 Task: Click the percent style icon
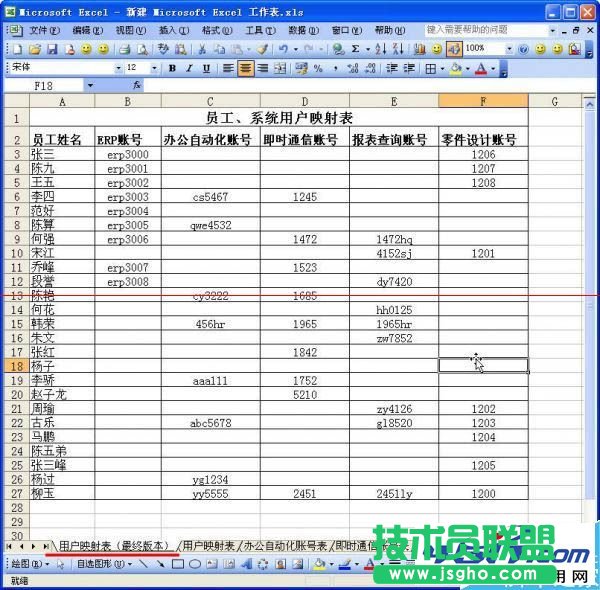click(318, 68)
